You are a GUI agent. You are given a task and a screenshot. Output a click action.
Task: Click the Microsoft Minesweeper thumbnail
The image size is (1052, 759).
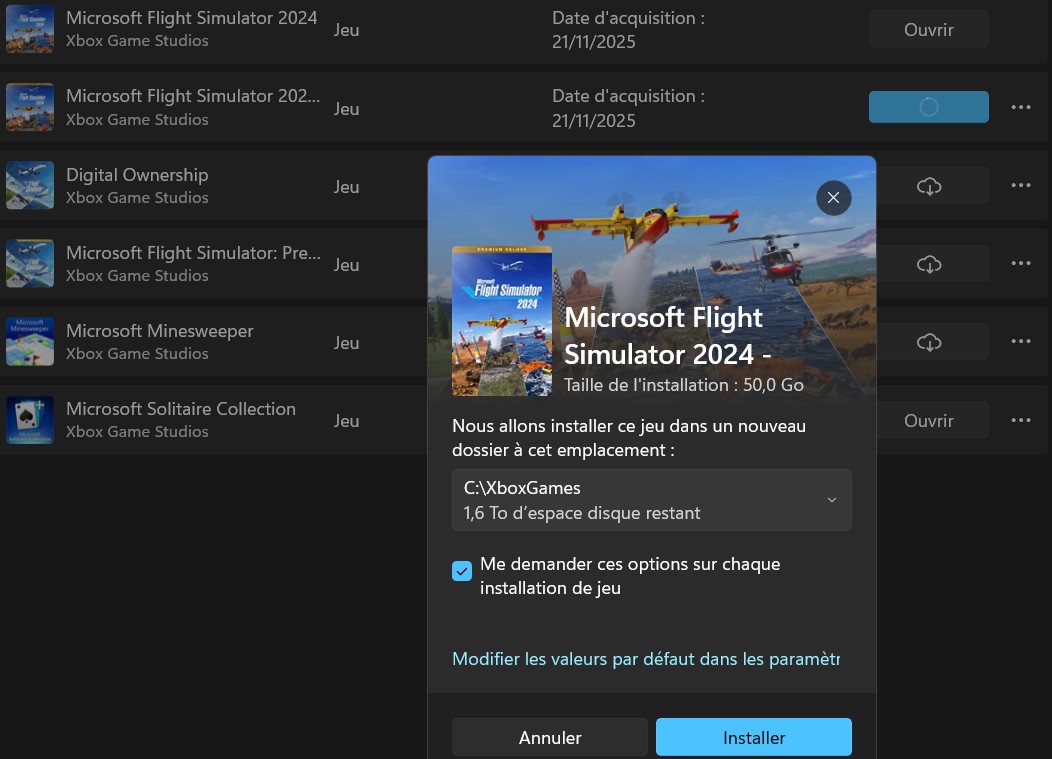[x=30, y=342]
